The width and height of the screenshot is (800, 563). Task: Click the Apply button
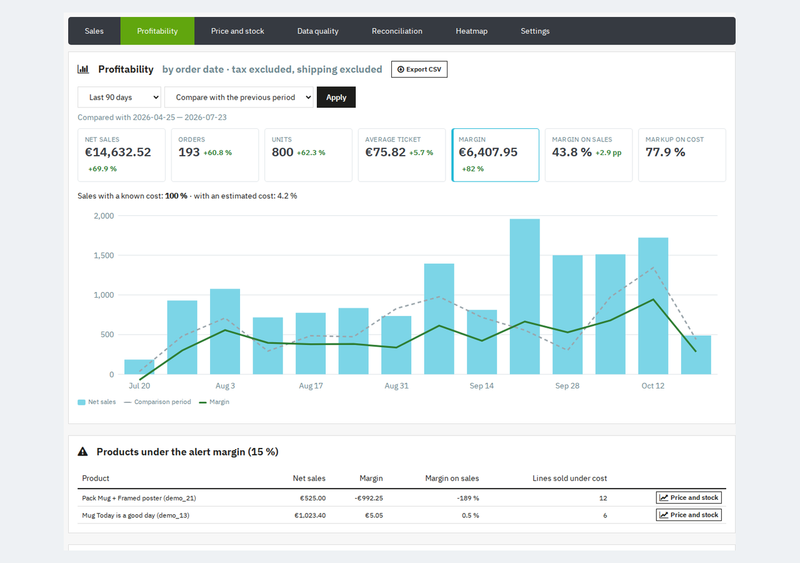(x=336, y=97)
